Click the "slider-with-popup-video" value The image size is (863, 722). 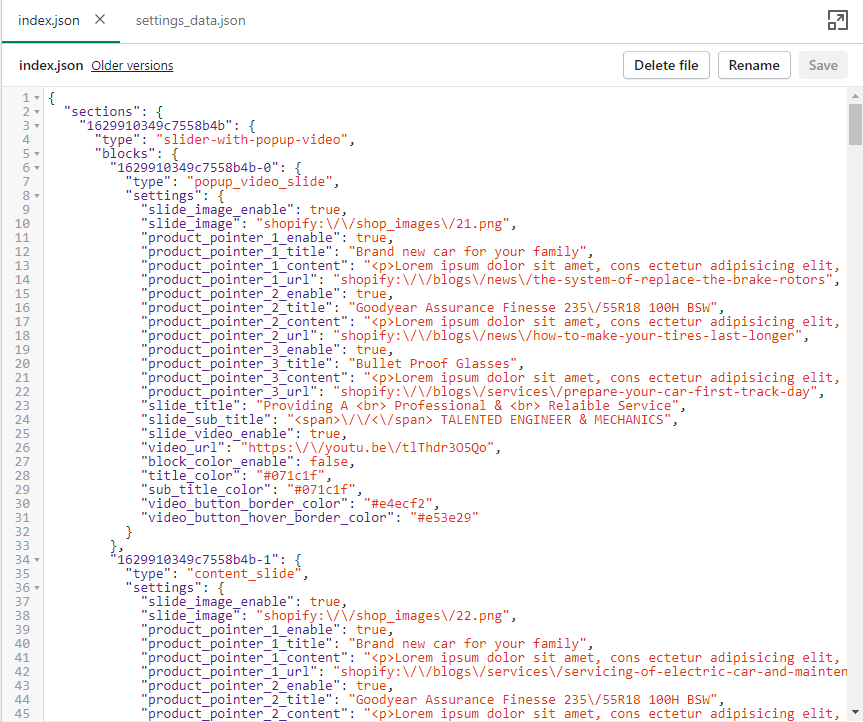[252, 140]
